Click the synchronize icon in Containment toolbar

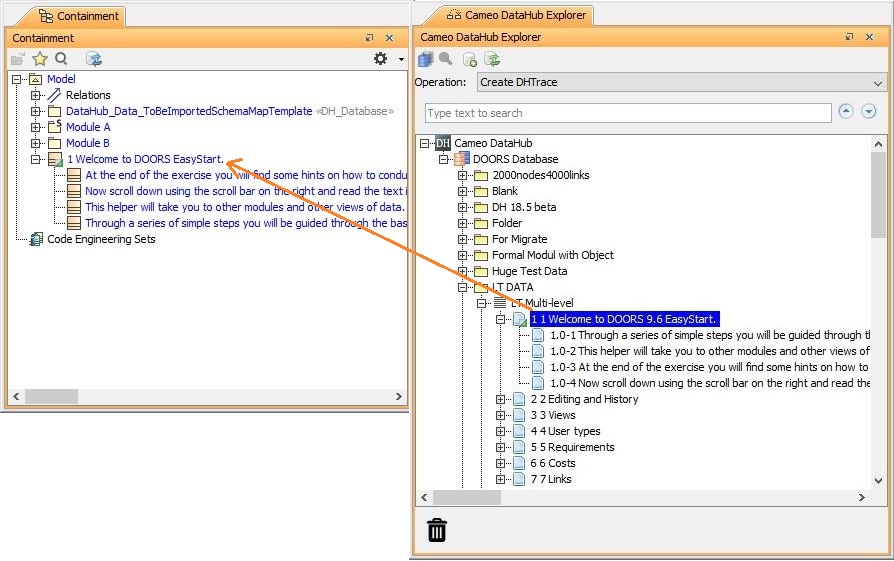pyautogui.click(x=93, y=59)
